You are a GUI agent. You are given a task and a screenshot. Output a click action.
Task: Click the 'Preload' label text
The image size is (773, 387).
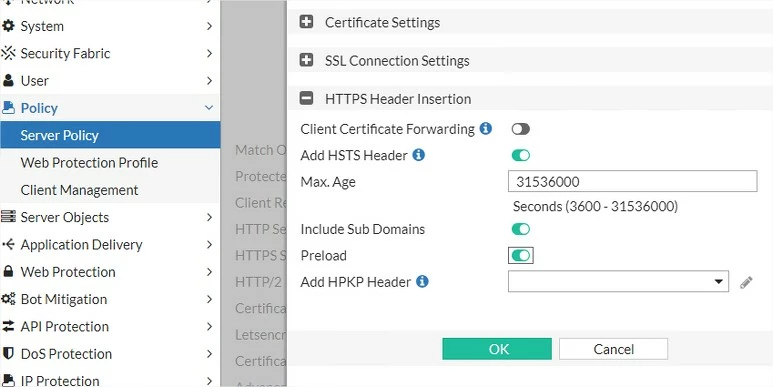tap(323, 255)
